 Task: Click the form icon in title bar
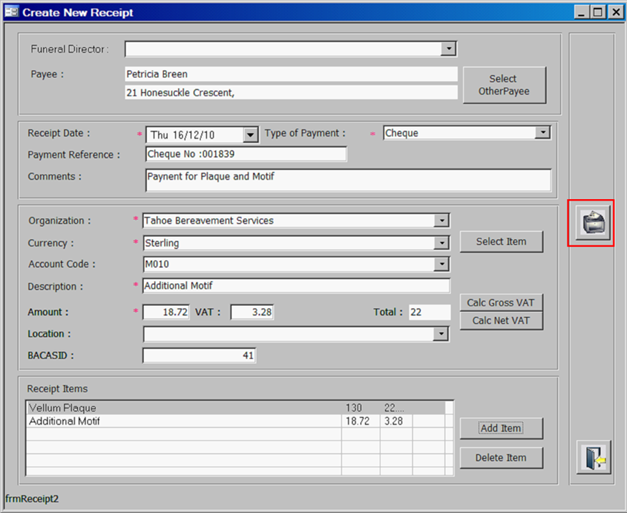tap(11, 12)
